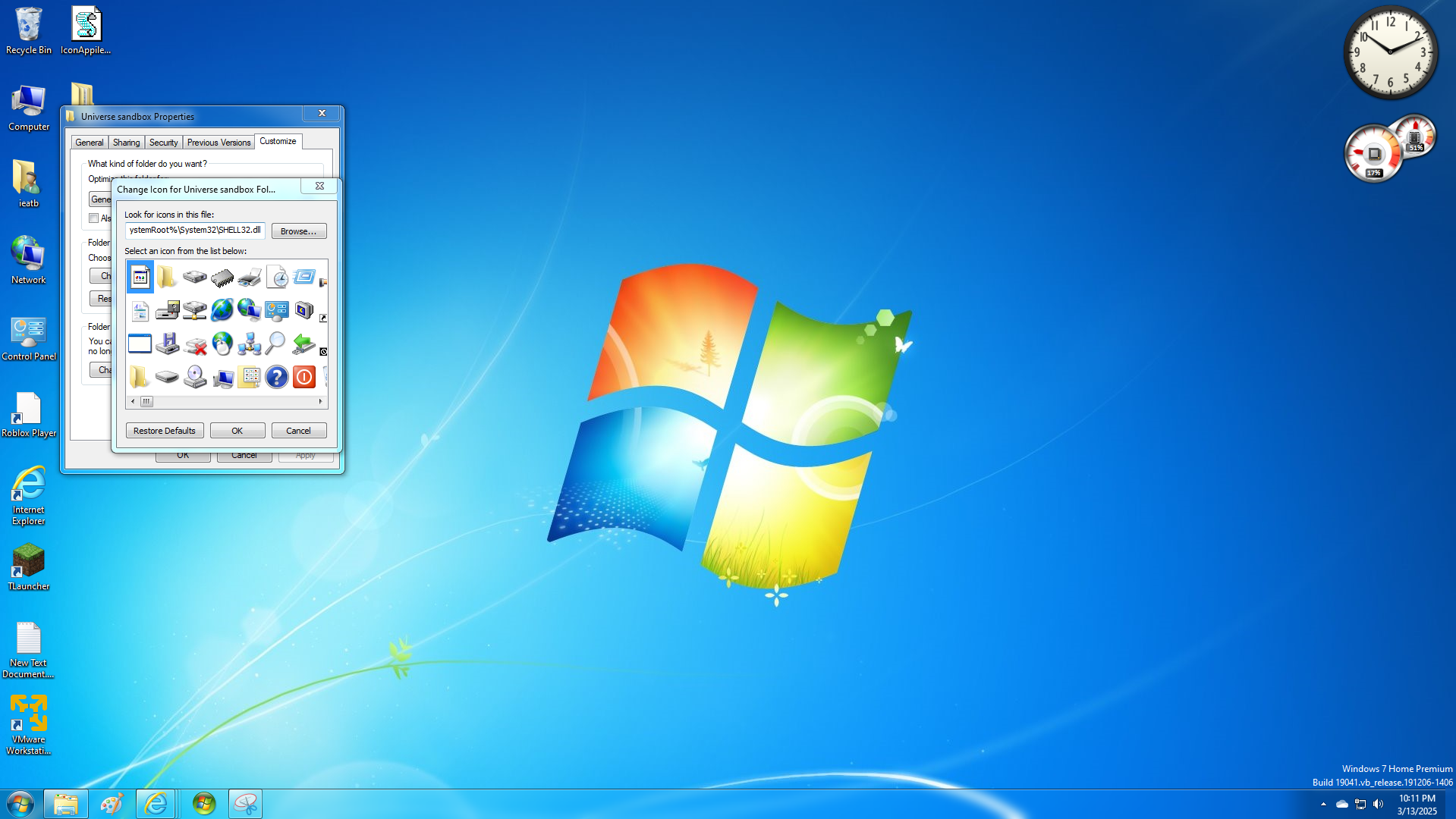
Task: Choose the globe with mouse icon
Action: tap(222, 344)
